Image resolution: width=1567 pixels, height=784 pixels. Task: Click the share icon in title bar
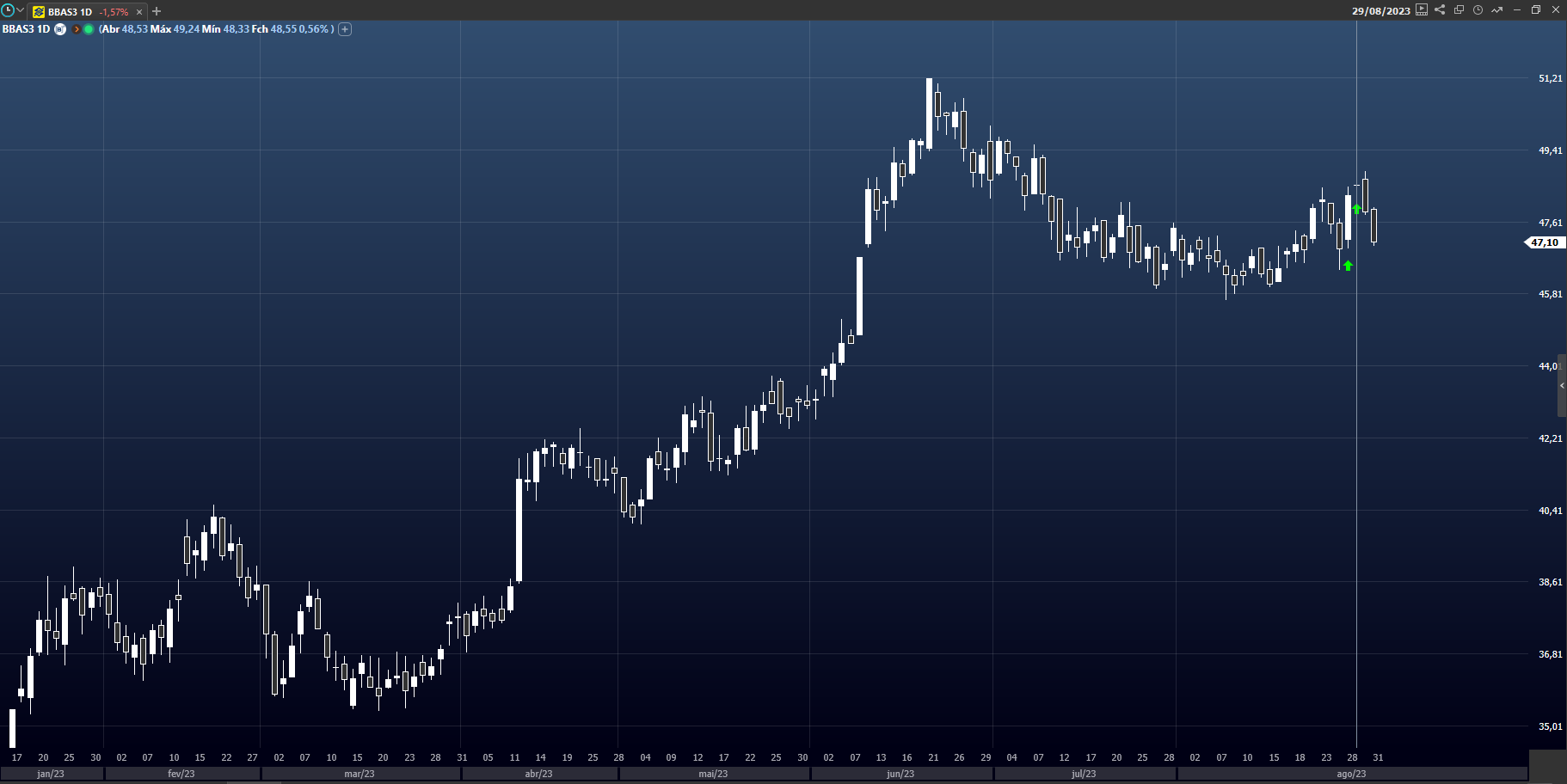(x=1440, y=10)
